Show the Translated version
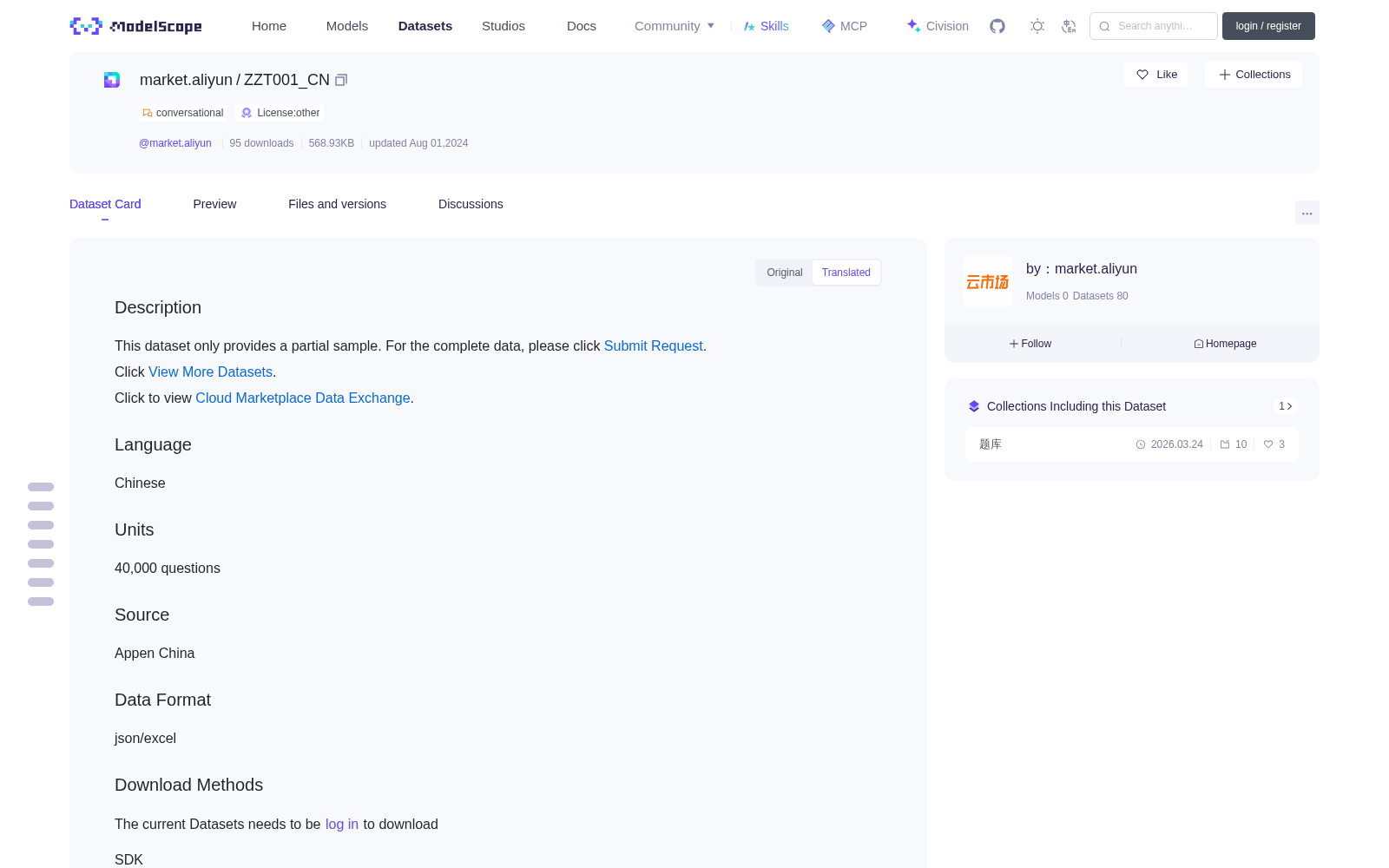The height and width of the screenshot is (868, 1389). (846, 273)
